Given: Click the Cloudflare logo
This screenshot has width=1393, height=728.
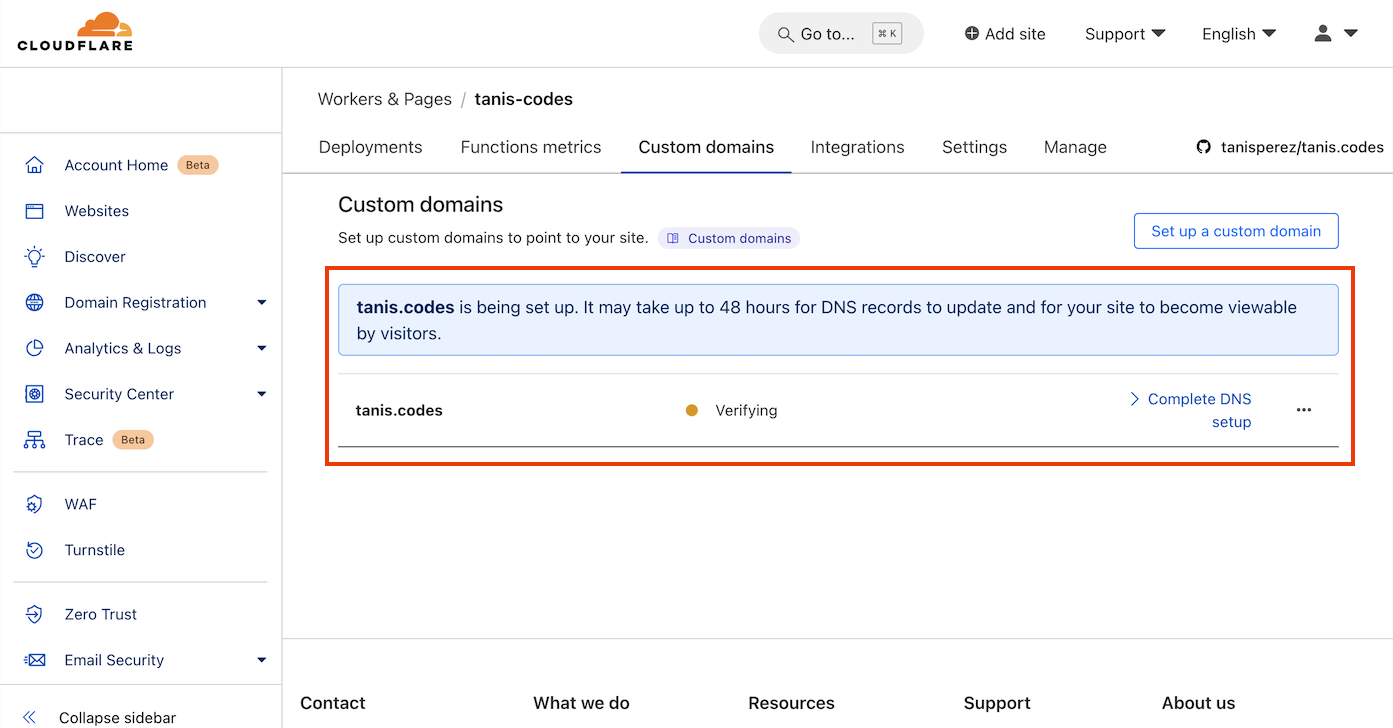Looking at the screenshot, I should (75, 31).
